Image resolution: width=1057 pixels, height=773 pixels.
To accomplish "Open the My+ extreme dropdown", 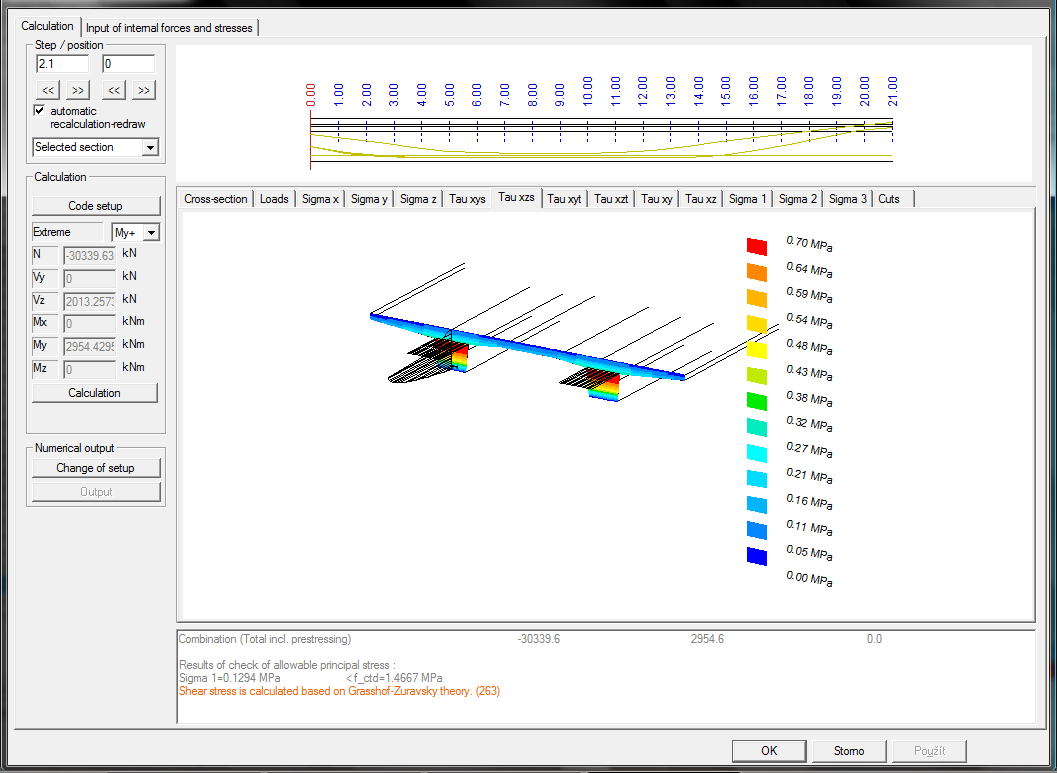I will tap(135, 233).
